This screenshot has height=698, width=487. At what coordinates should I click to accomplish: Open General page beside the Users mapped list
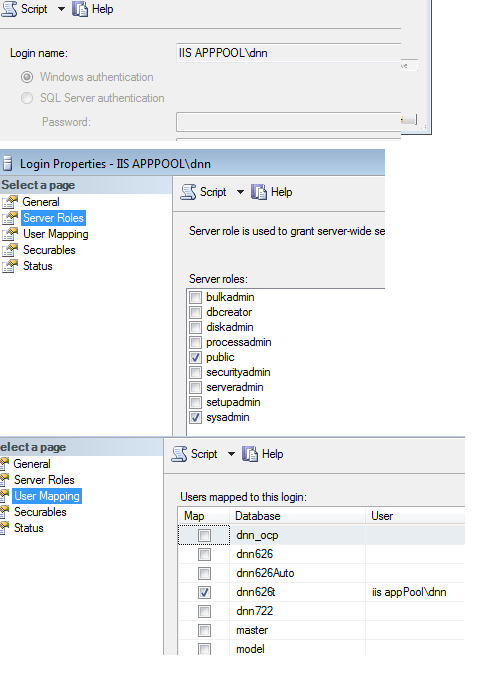tap(32, 464)
